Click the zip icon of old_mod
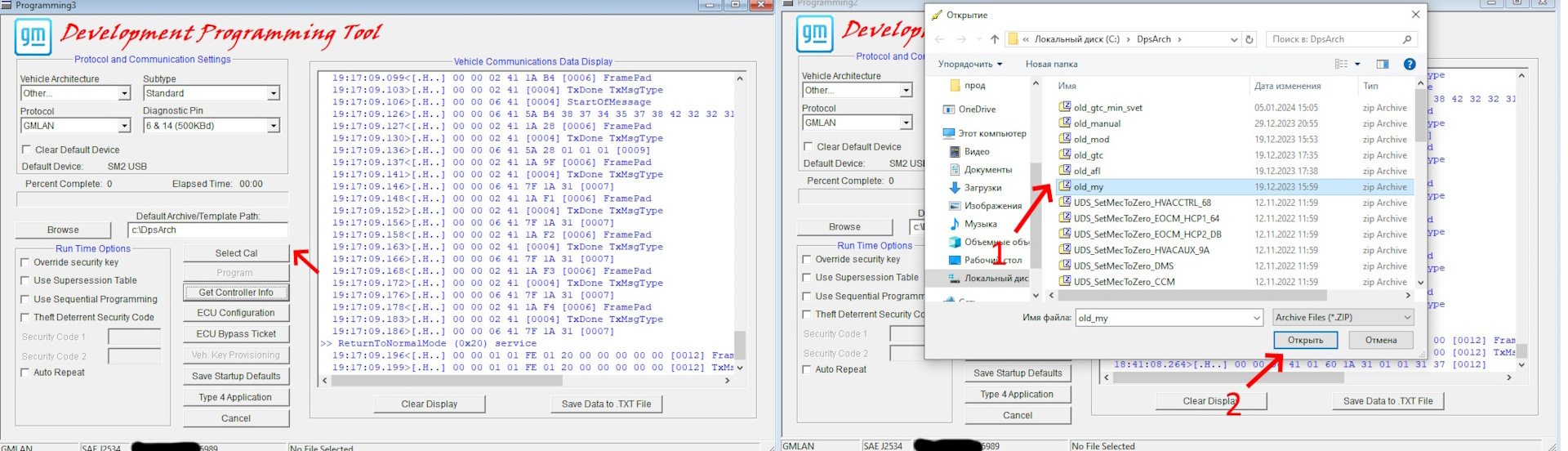This screenshot has width=1568, height=451. [1065, 139]
